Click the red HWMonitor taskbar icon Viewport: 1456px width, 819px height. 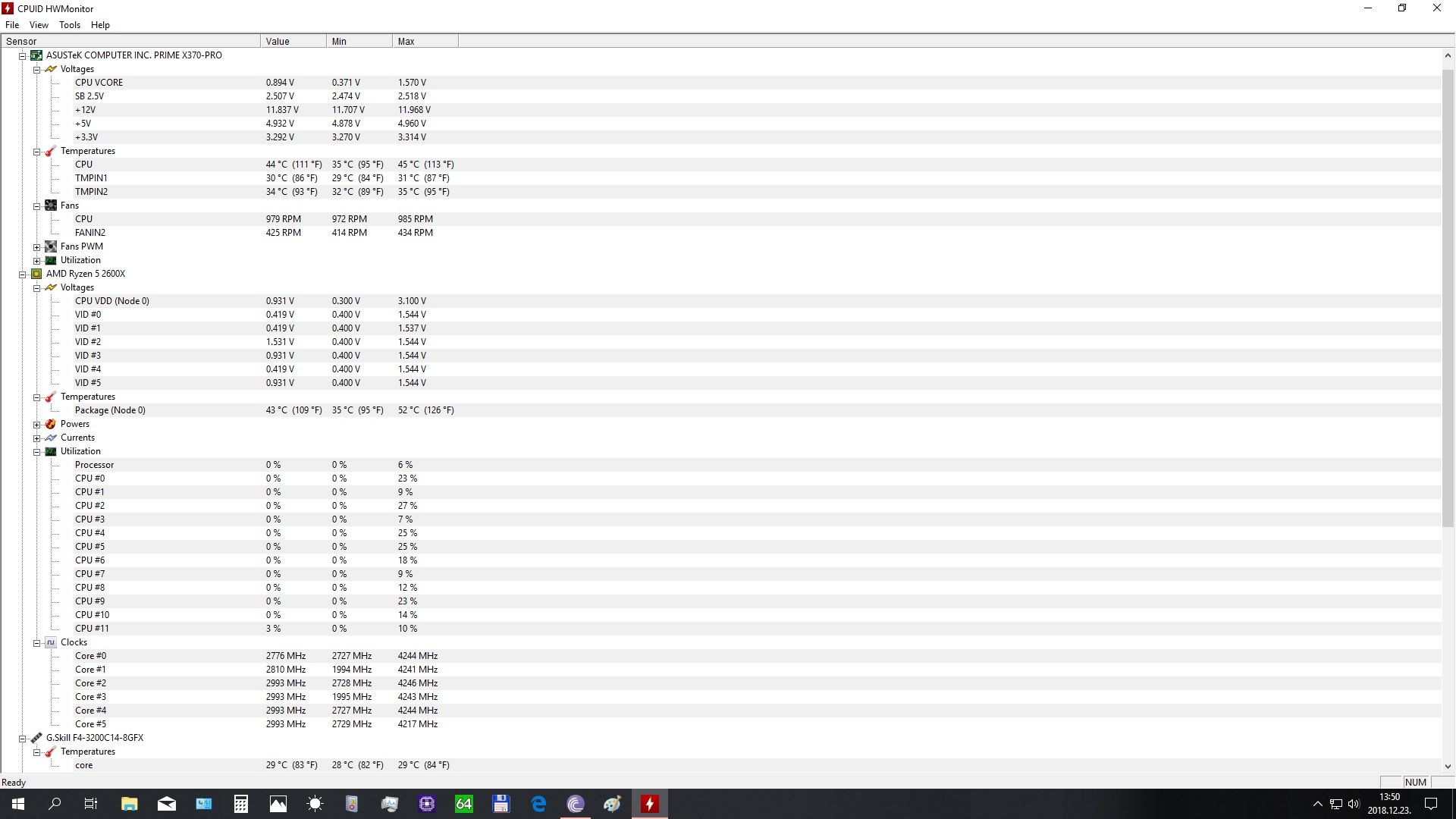(650, 804)
